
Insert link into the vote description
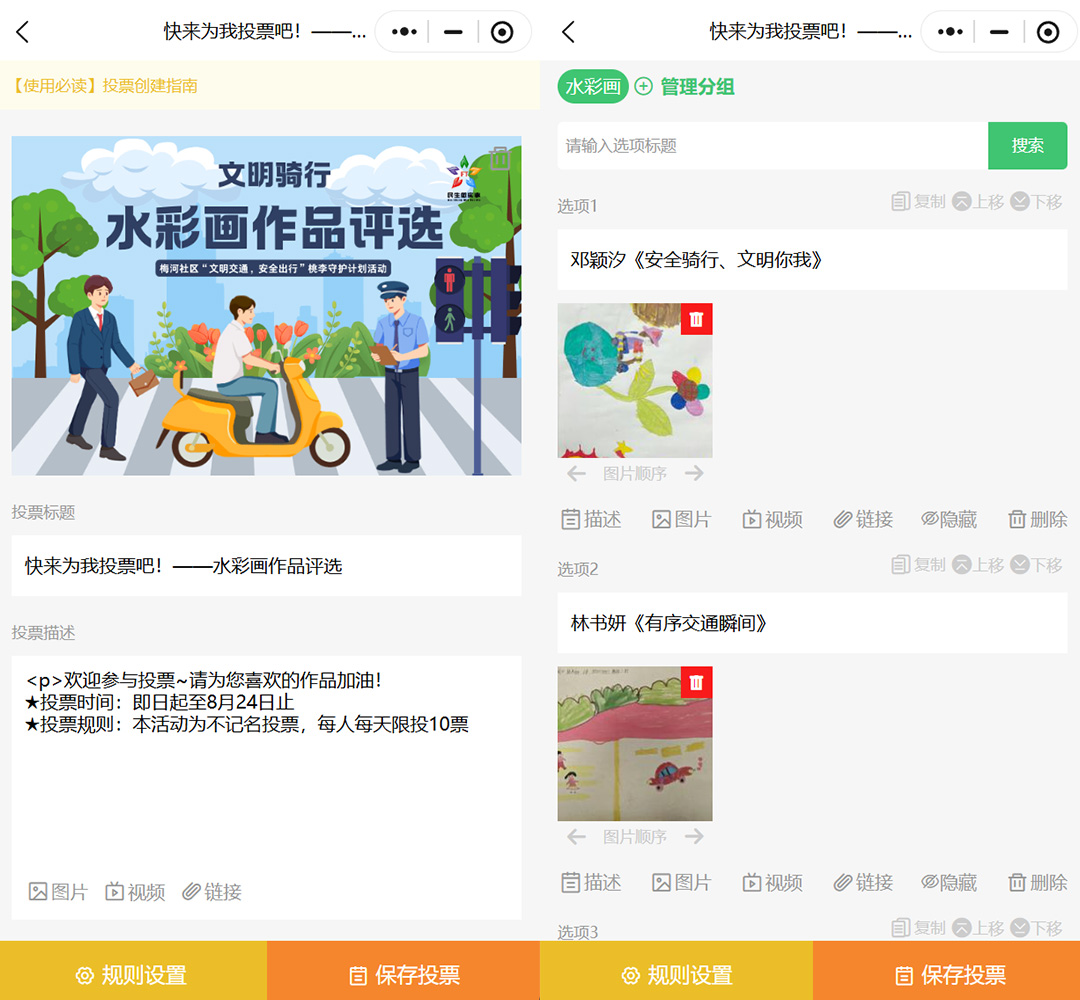pos(212,892)
